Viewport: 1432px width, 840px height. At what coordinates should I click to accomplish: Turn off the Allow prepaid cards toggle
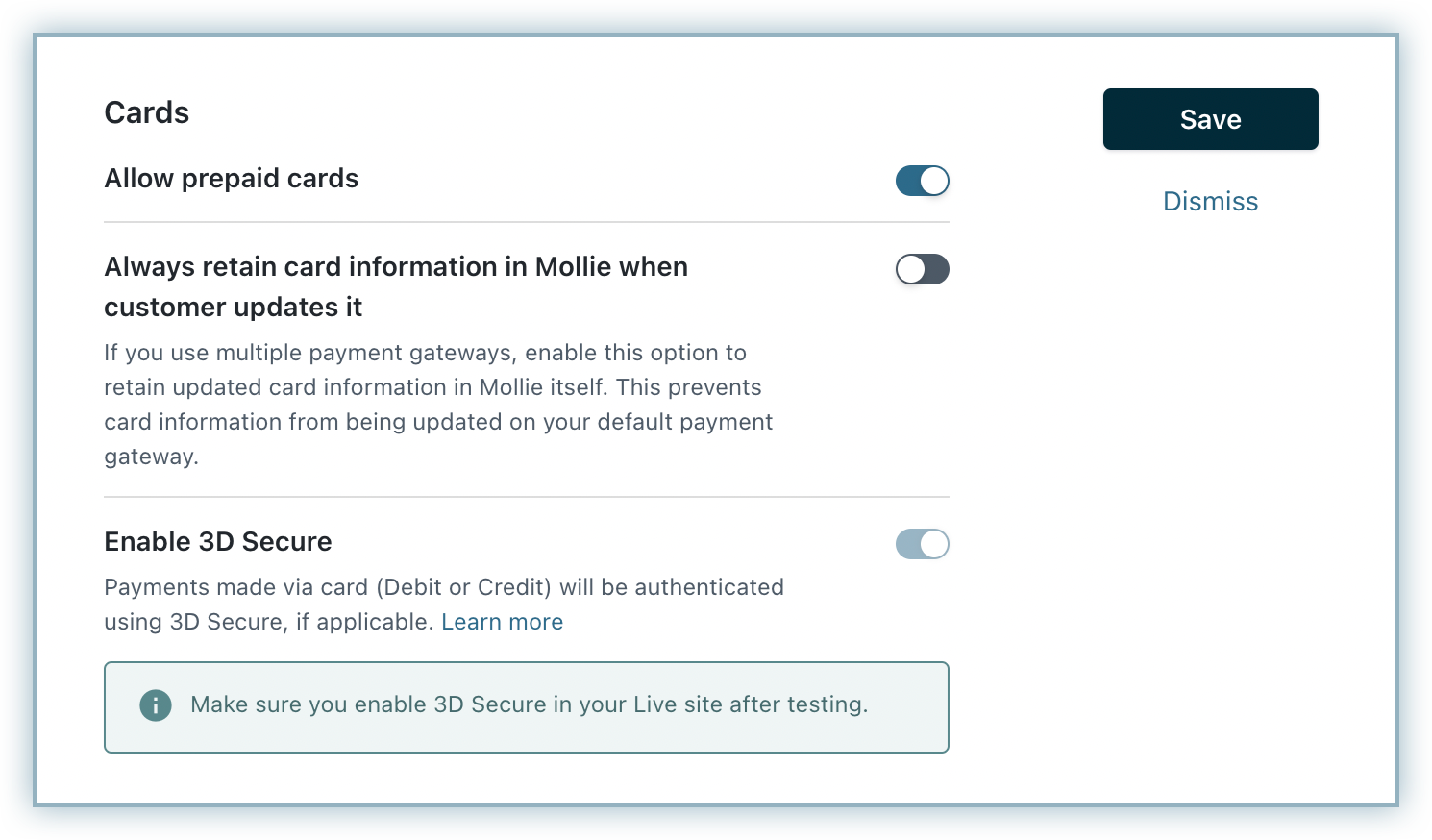click(x=922, y=181)
